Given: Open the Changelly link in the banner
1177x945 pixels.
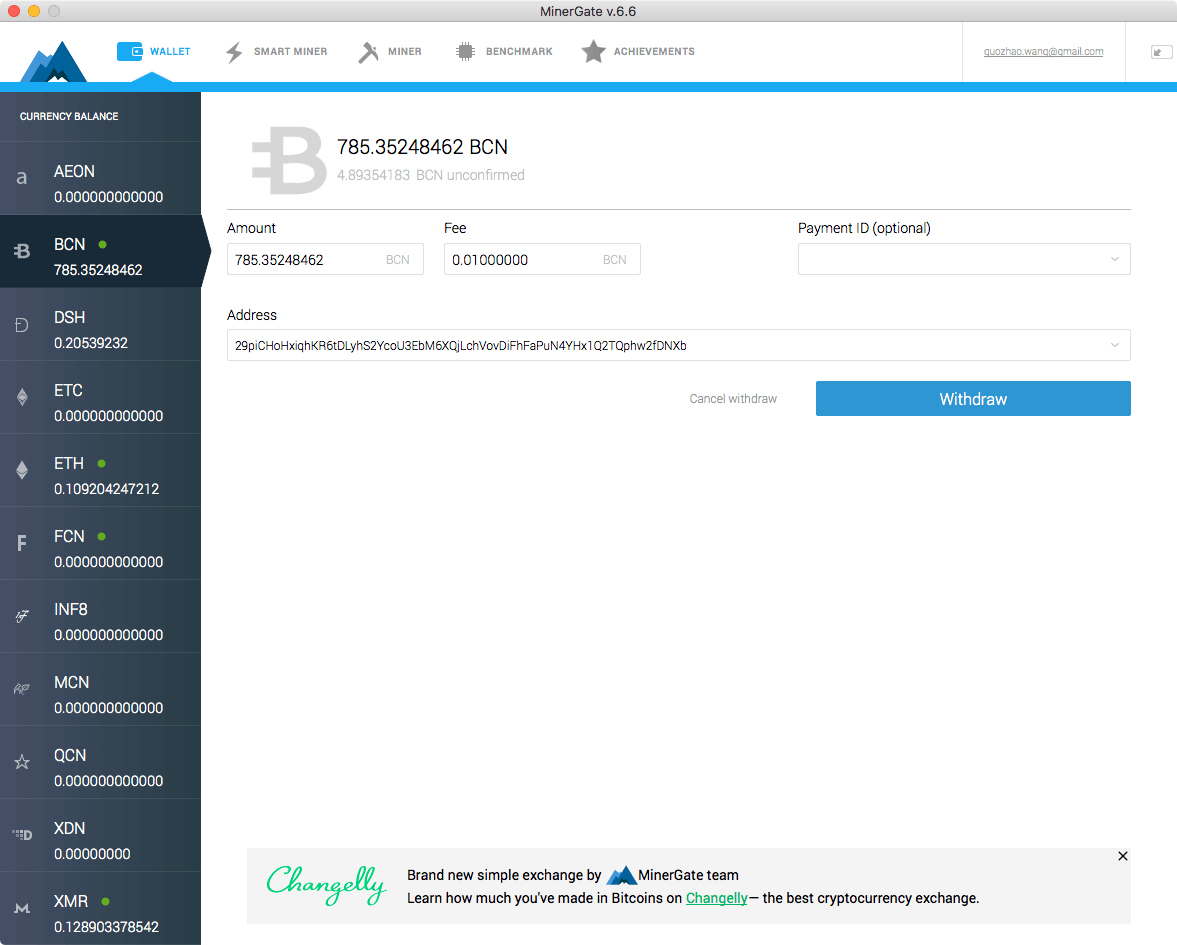Looking at the screenshot, I should (716, 898).
